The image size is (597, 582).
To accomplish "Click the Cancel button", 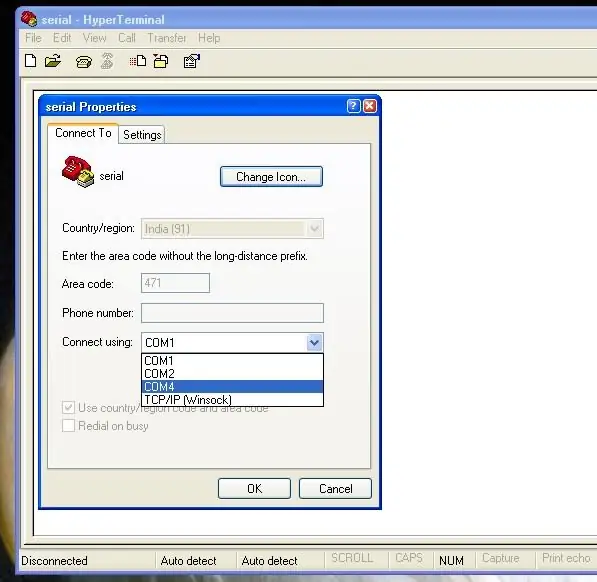I will pyautogui.click(x=335, y=488).
